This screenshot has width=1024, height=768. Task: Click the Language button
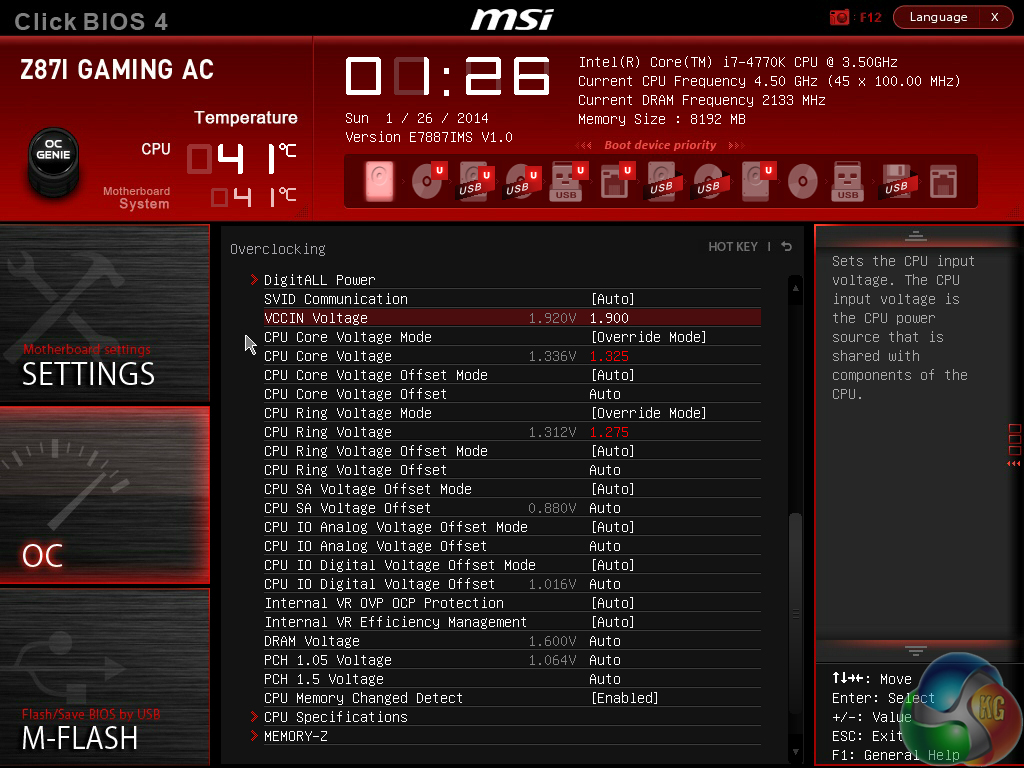938,17
